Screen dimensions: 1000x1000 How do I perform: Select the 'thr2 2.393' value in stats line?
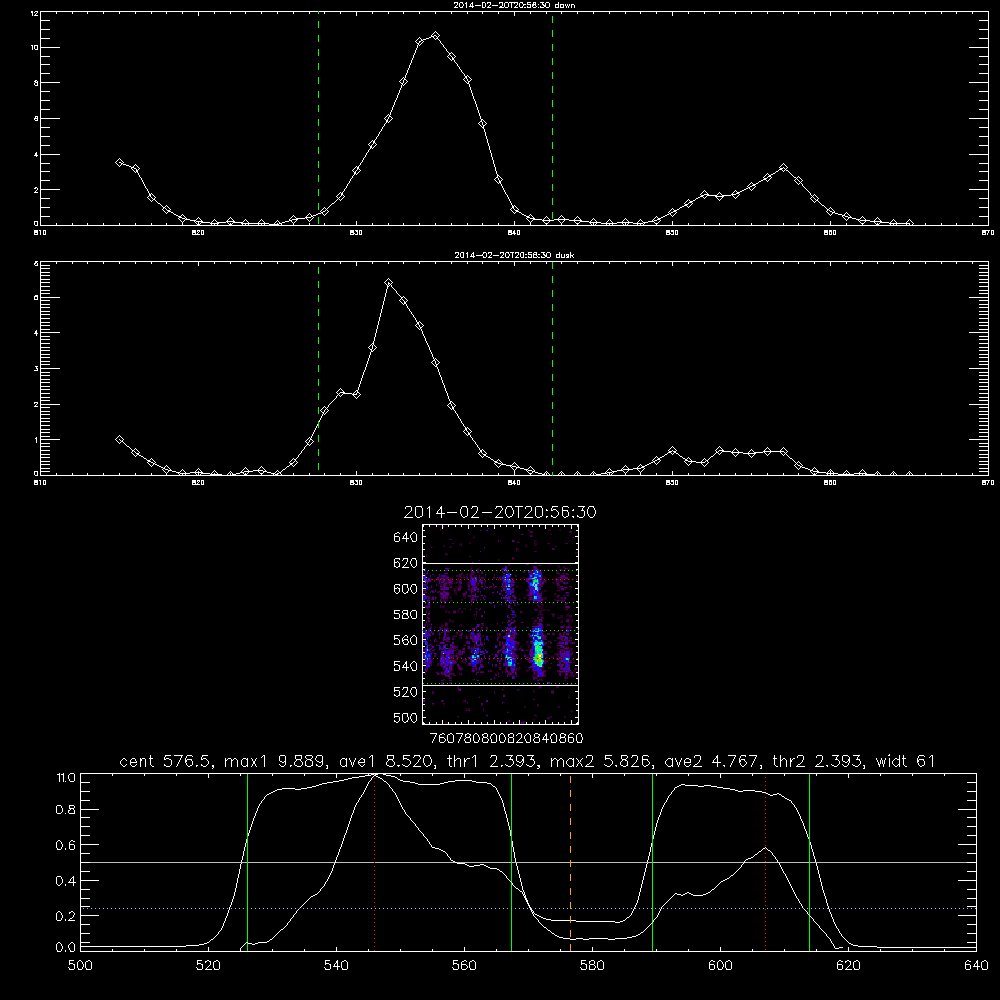[x=818, y=761]
